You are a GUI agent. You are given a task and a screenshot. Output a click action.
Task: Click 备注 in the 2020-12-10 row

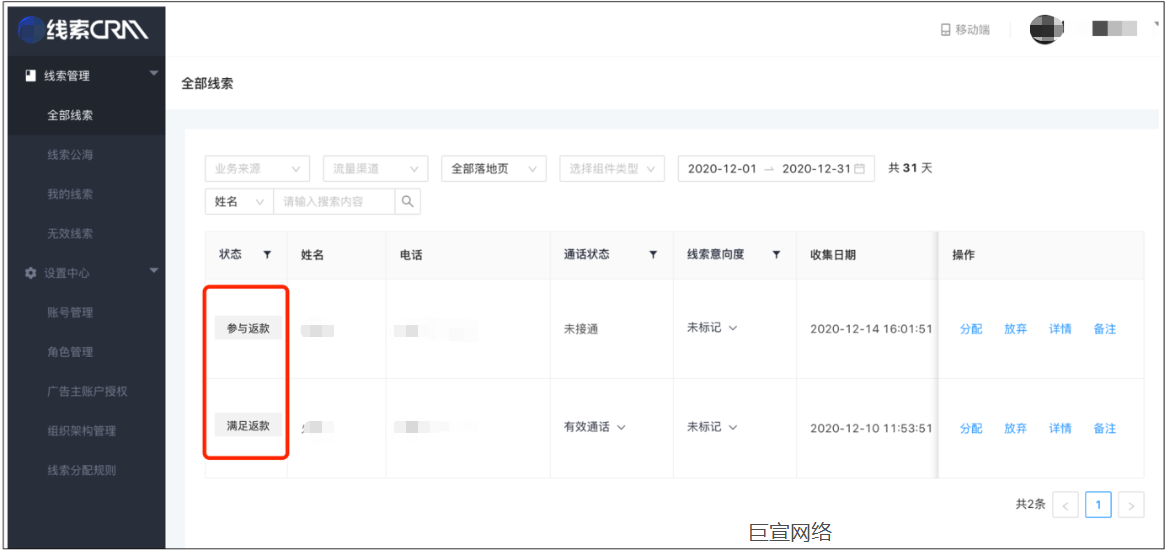point(1105,429)
